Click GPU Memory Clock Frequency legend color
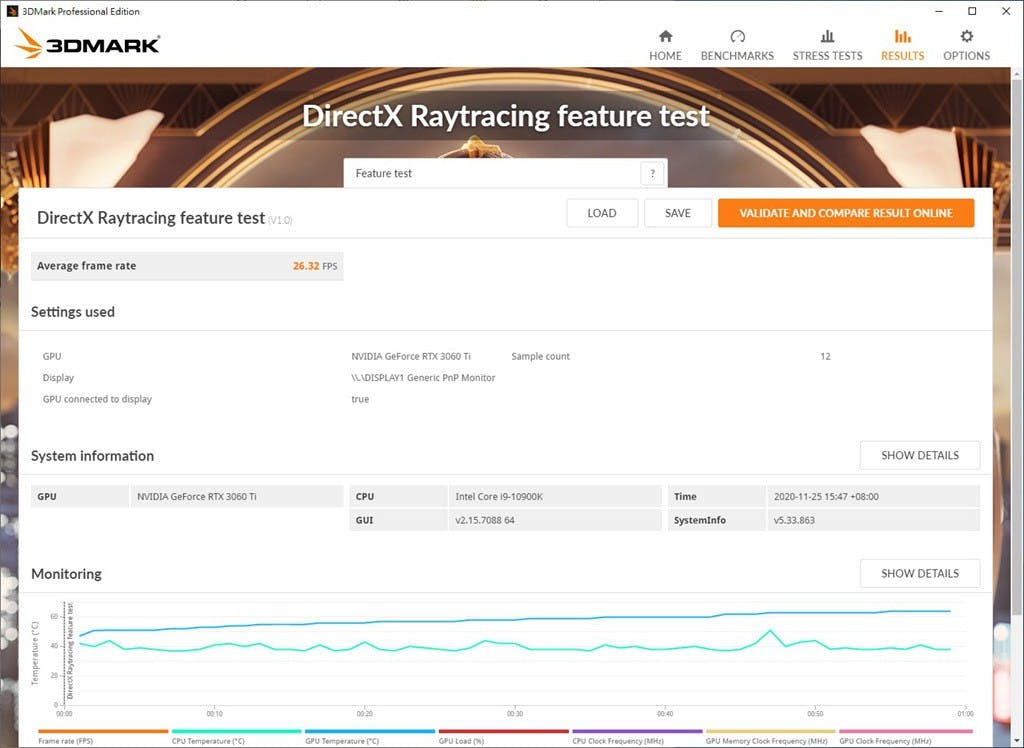Viewport: 1024px width, 748px height. (770, 731)
